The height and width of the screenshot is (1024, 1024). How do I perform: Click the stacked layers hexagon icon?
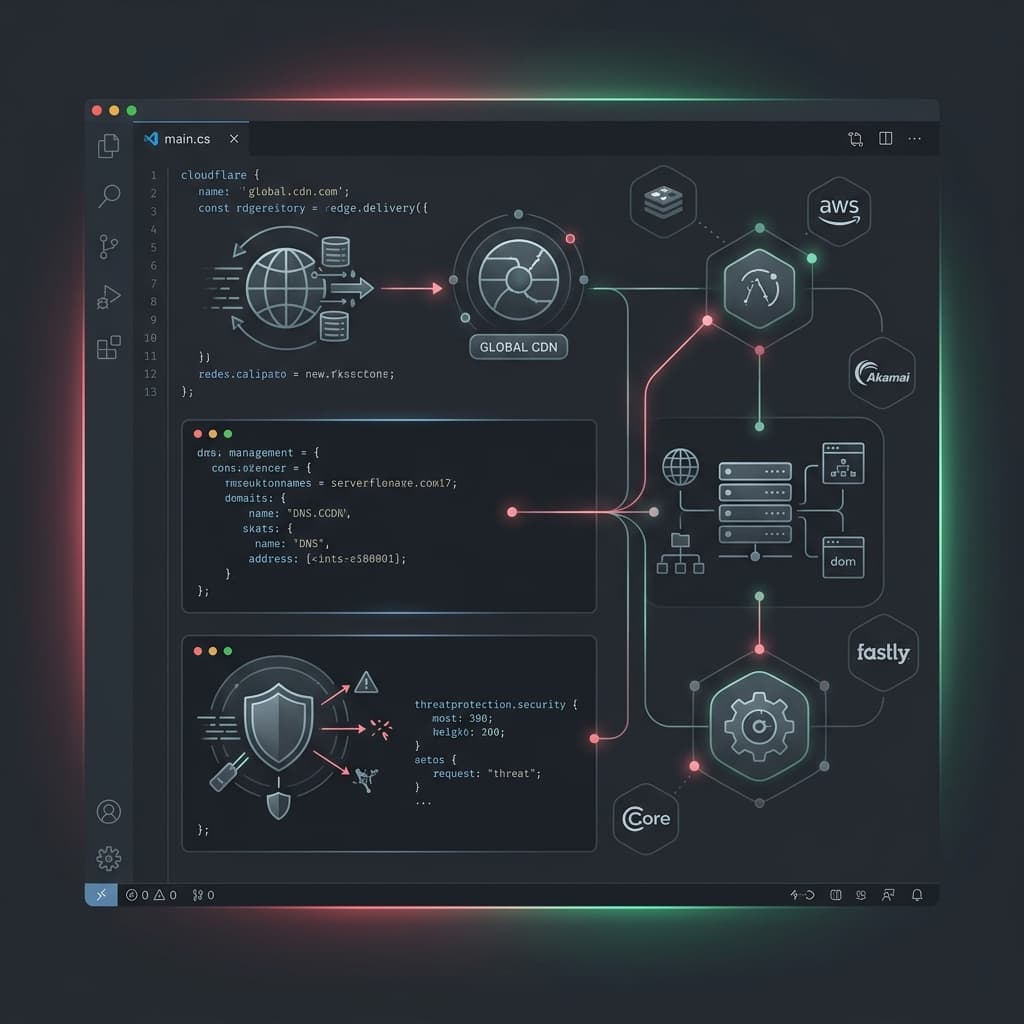tap(663, 201)
